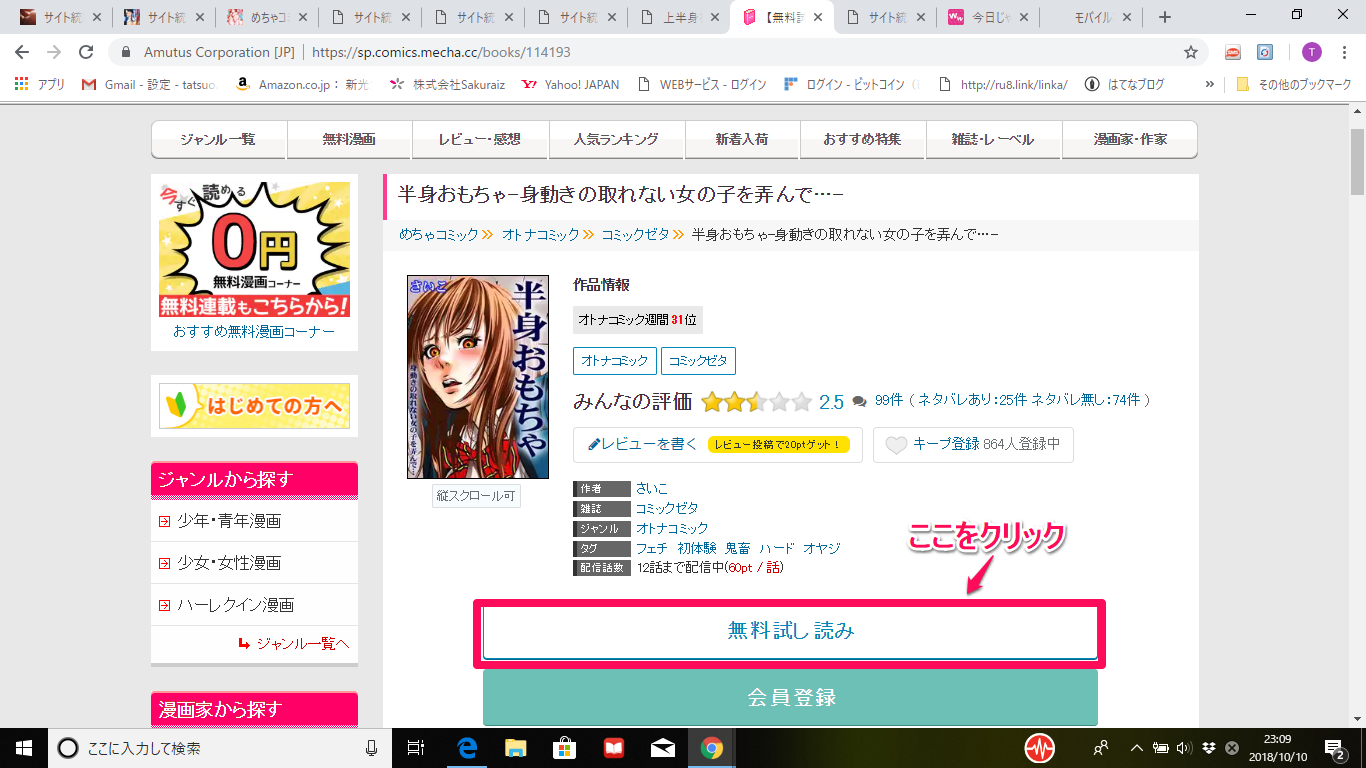Viewport: 1366px width, 768px height.
Task: Expand the bookmarks overflow chevron
Action: point(1210,85)
